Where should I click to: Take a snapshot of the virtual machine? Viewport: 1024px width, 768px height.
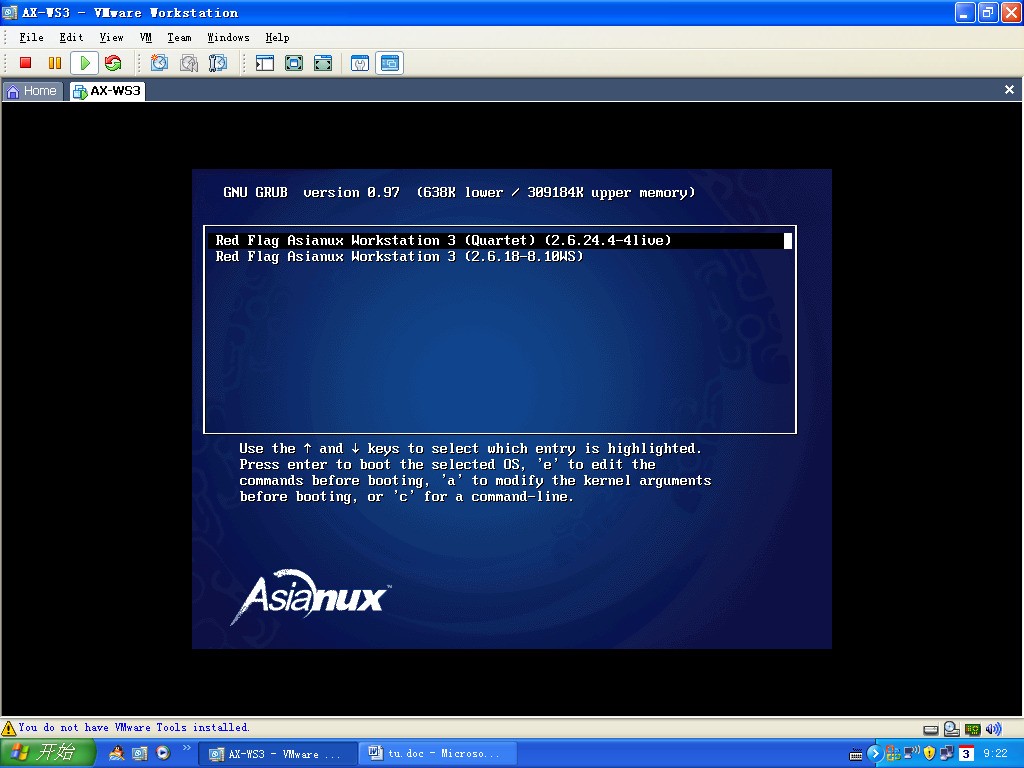coord(159,63)
